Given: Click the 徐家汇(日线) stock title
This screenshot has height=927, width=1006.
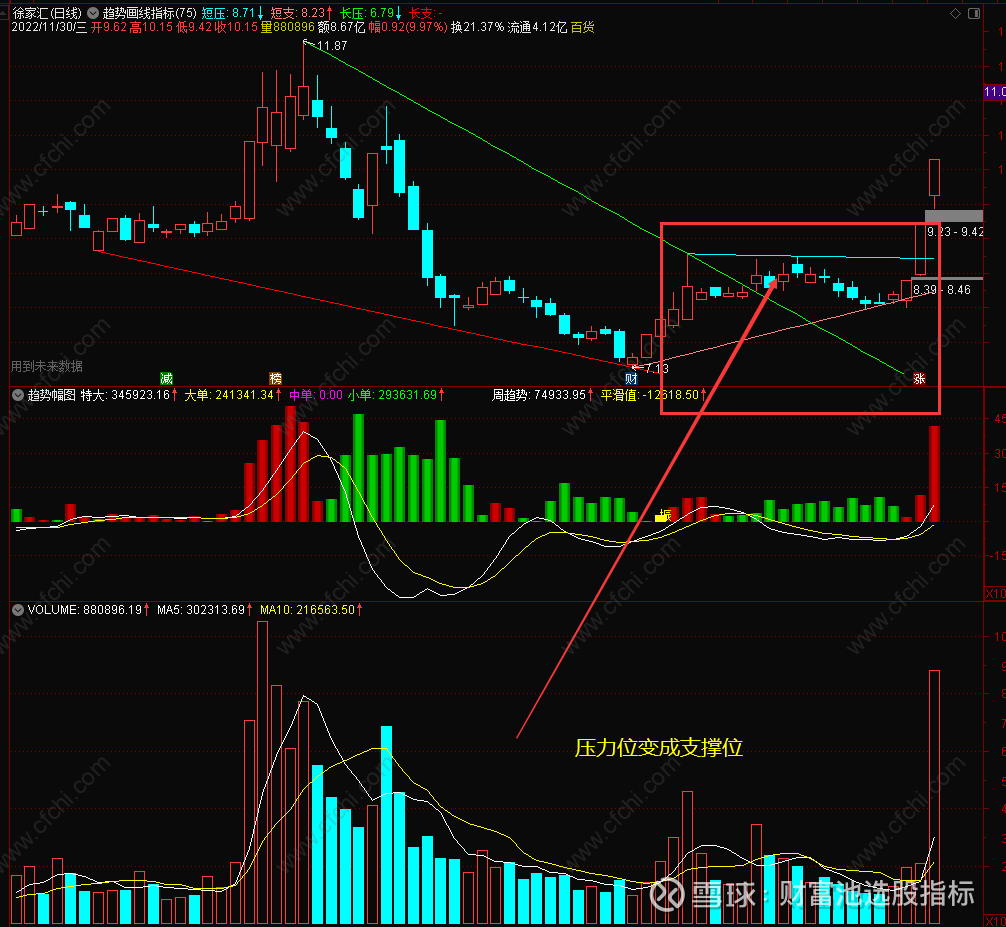Looking at the screenshot, I should pyautogui.click(x=47, y=13).
